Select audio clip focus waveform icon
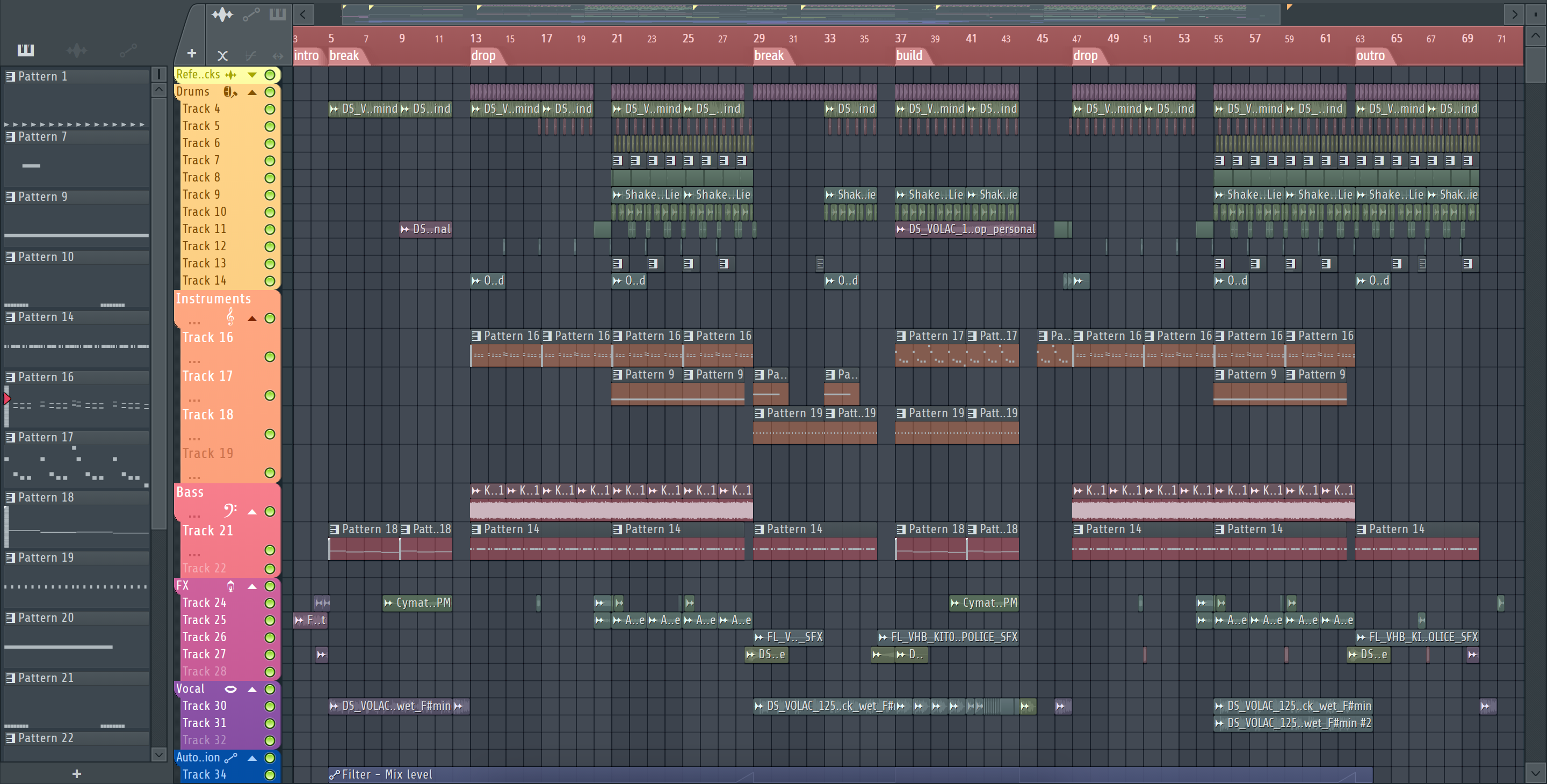The height and width of the screenshot is (784, 1547). coord(222,14)
